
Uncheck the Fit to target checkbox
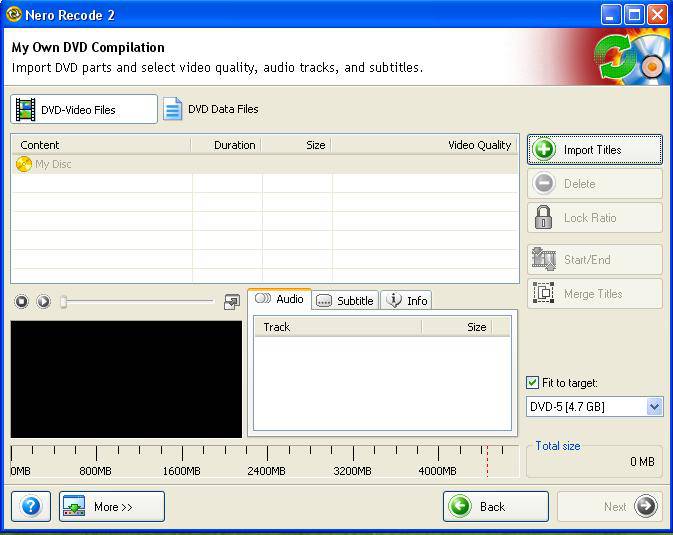click(x=533, y=383)
